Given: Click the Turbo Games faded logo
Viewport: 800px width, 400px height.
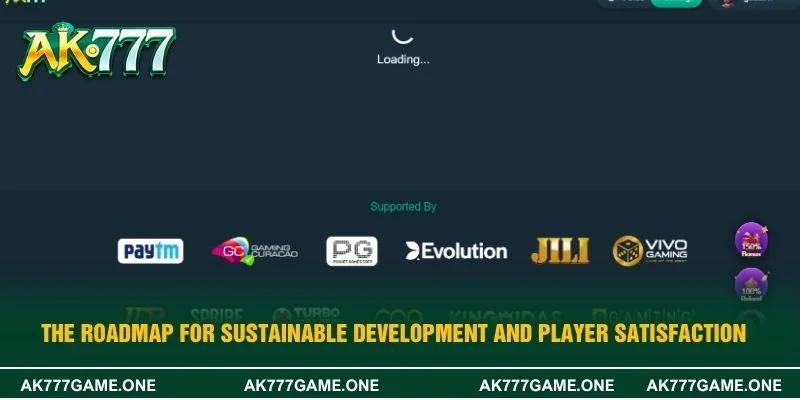Looking at the screenshot, I should 306,315.
